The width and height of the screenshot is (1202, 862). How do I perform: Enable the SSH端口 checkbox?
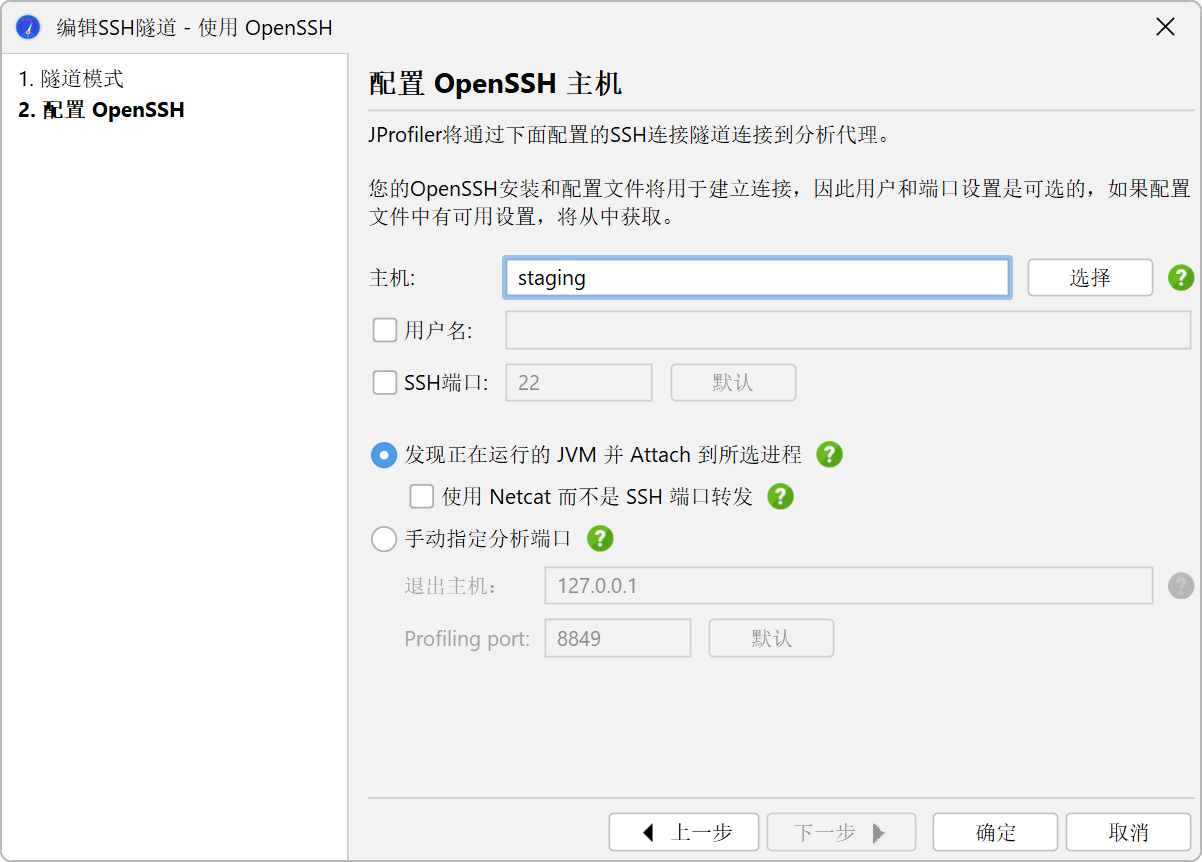(385, 382)
